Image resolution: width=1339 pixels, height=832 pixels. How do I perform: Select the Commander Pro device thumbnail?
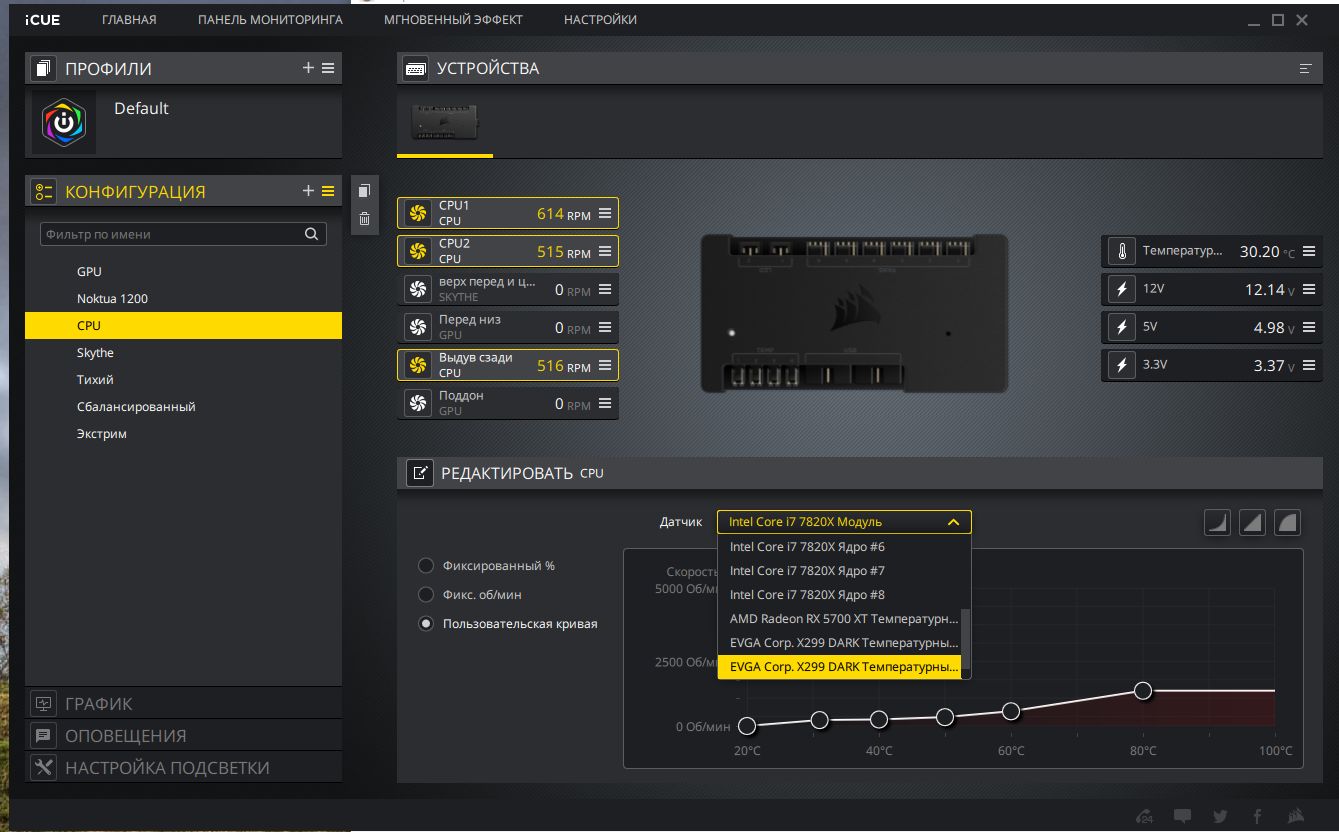click(445, 123)
